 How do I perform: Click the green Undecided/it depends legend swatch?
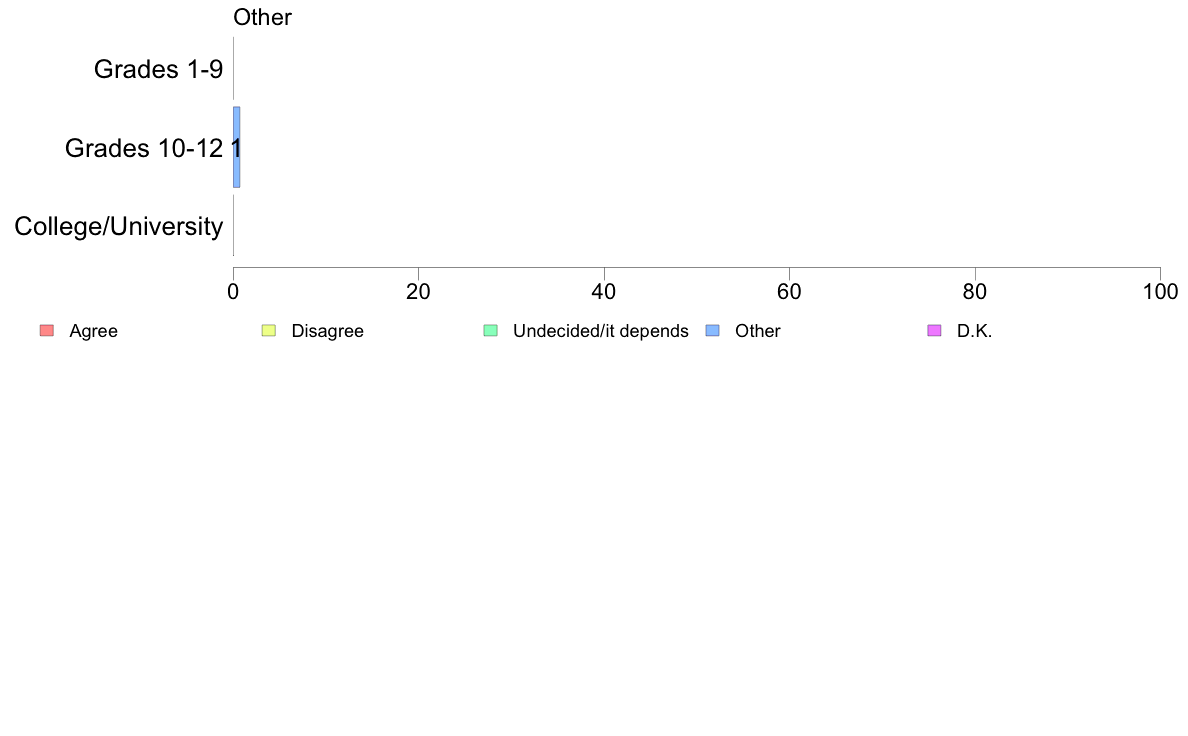491,330
